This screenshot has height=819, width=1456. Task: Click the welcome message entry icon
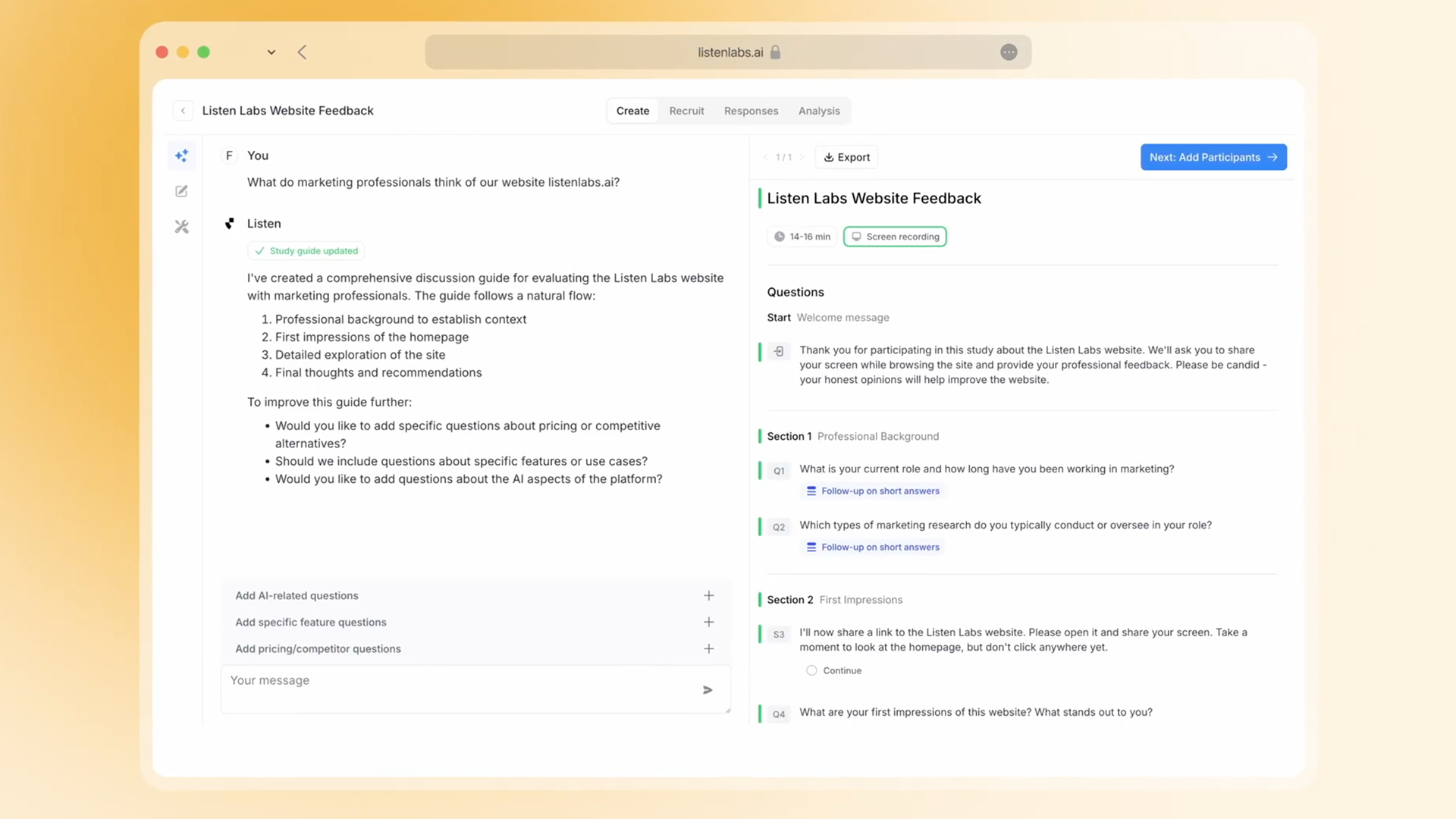779,351
